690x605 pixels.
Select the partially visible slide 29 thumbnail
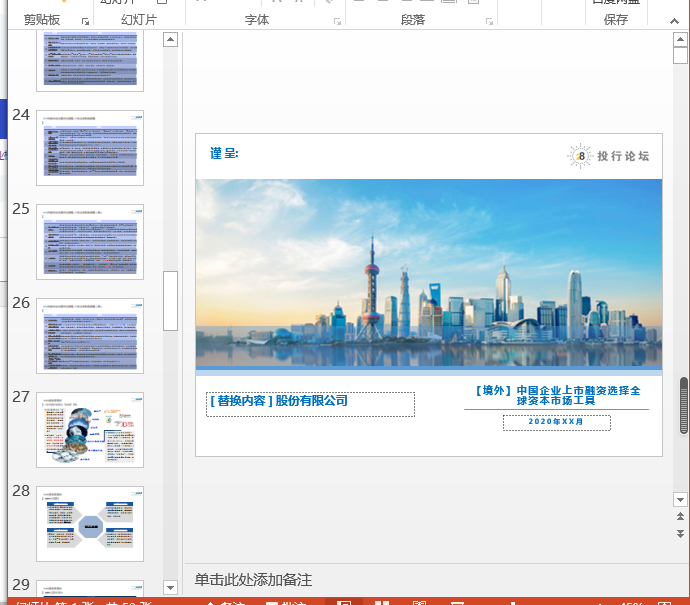pos(90,588)
